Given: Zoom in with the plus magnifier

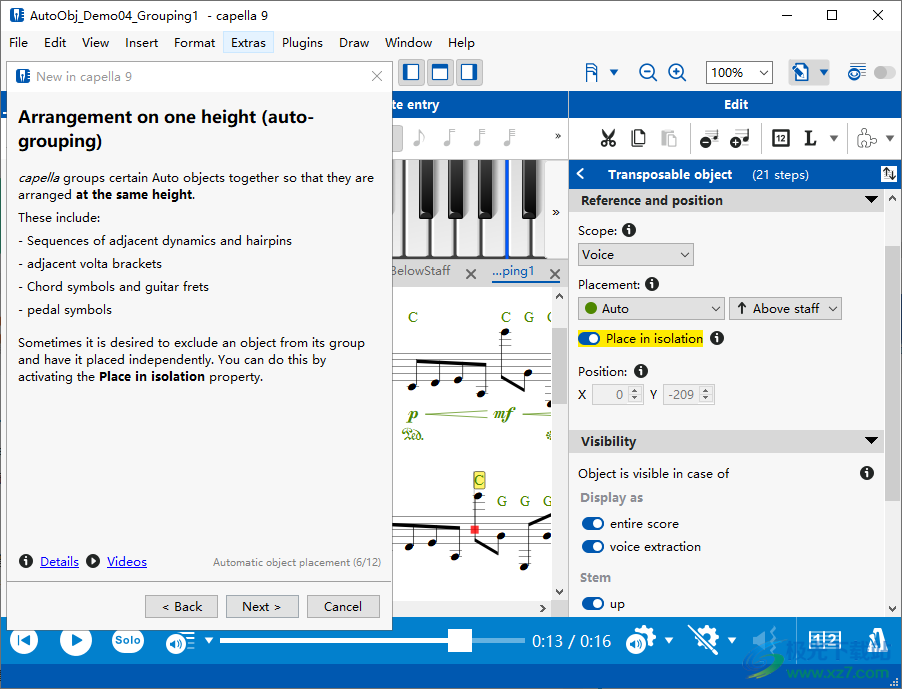Looking at the screenshot, I should (x=677, y=72).
